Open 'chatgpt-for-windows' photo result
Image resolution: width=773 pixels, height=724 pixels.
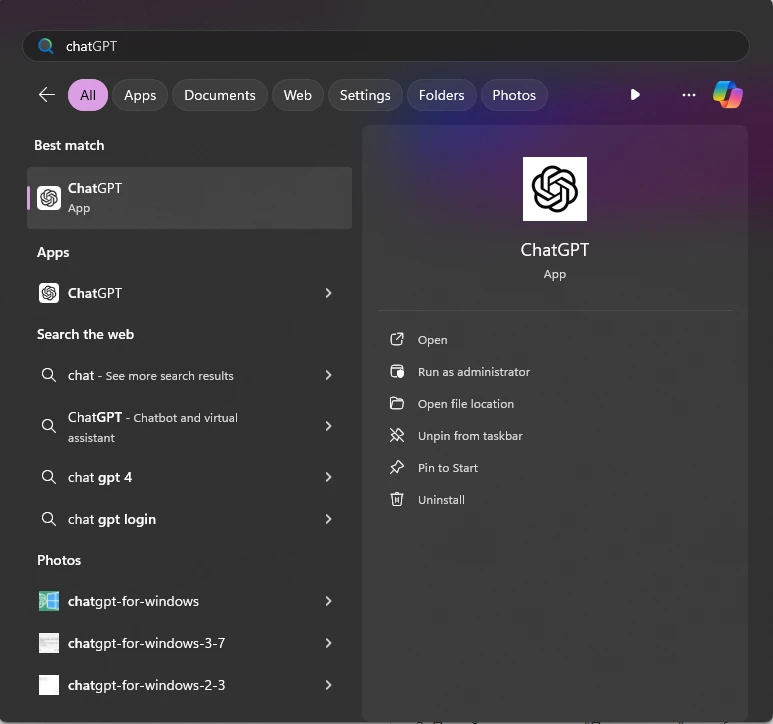(x=189, y=601)
